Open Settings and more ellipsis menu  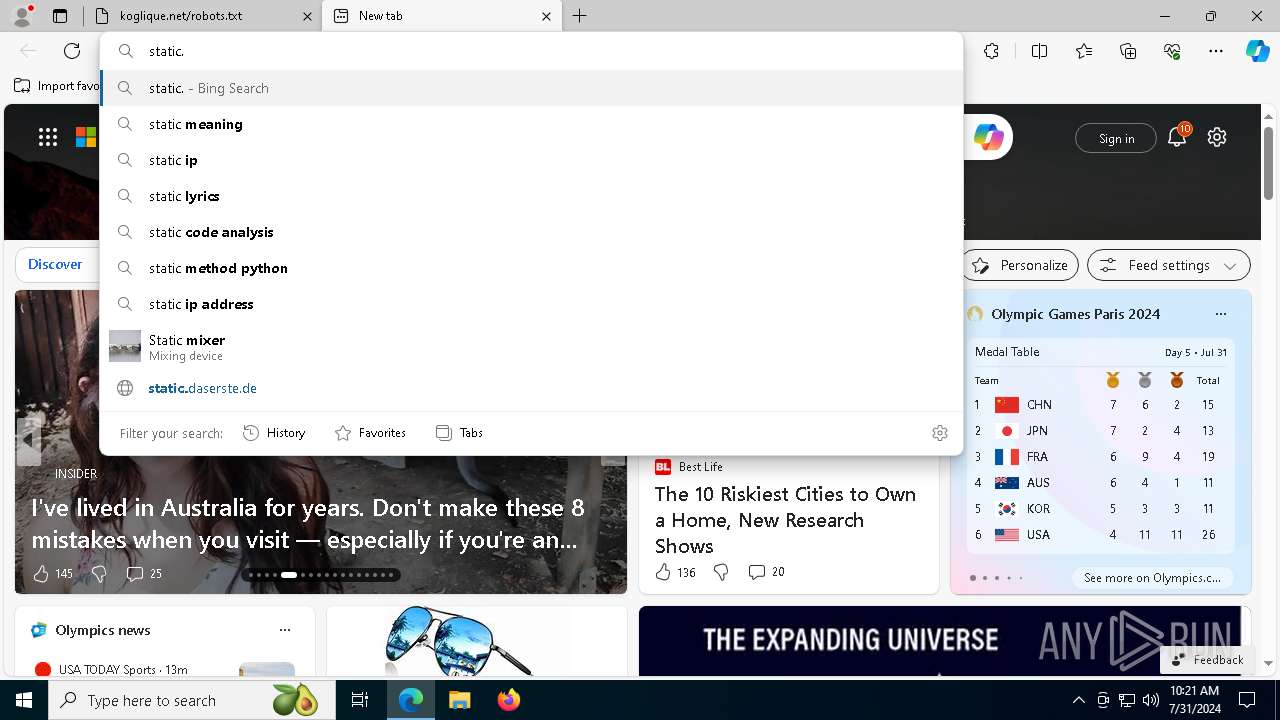pos(1216,51)
